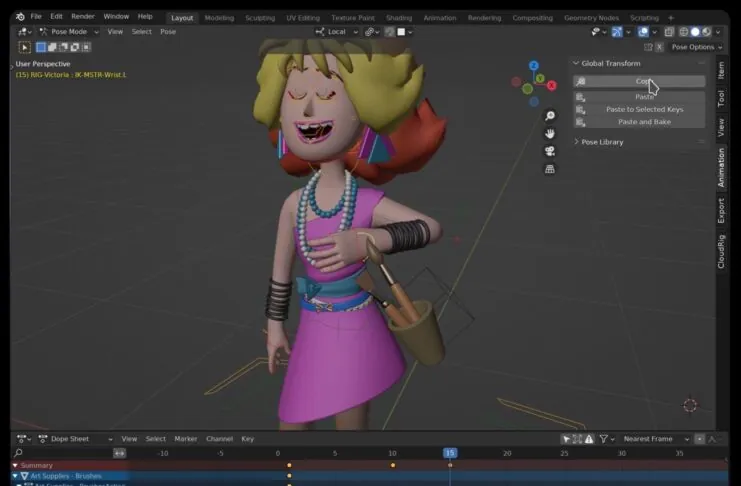Open the Pose Mode dropdown

coord(68,32)
